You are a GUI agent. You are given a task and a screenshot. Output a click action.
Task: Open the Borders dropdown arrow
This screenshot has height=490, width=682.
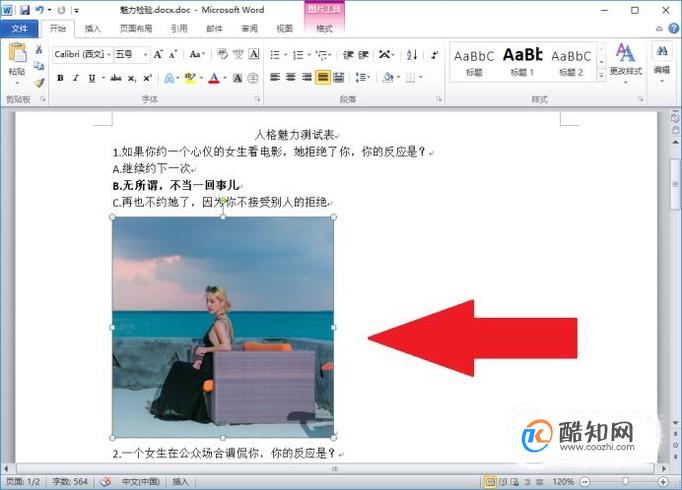click(x=421, y=78)
